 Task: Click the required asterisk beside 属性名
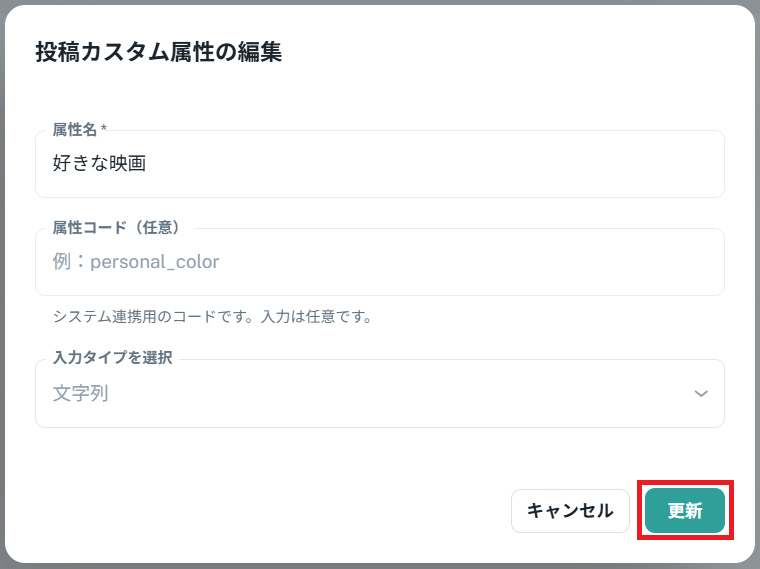pos(104,130)
